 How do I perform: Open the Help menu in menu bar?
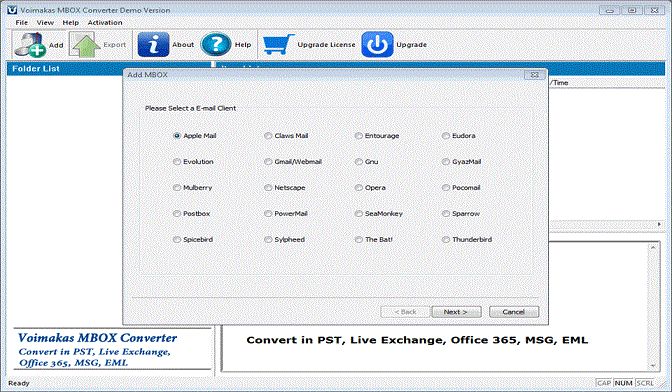click(x=70, y=22)
